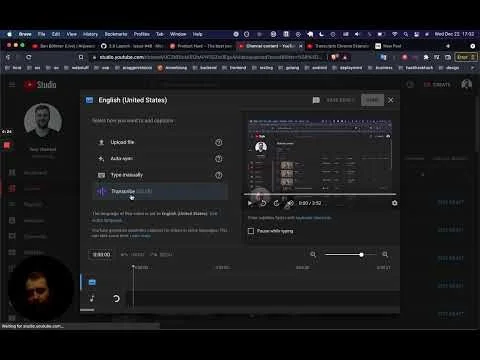Open the feedback icon in dialog header

(316, 100)
